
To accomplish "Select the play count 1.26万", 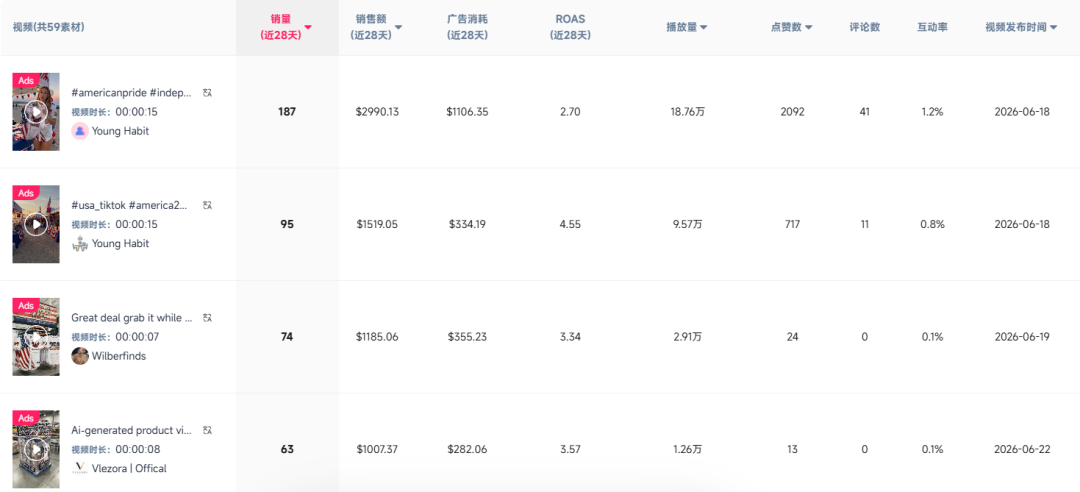I will click(x=687, y=449).
